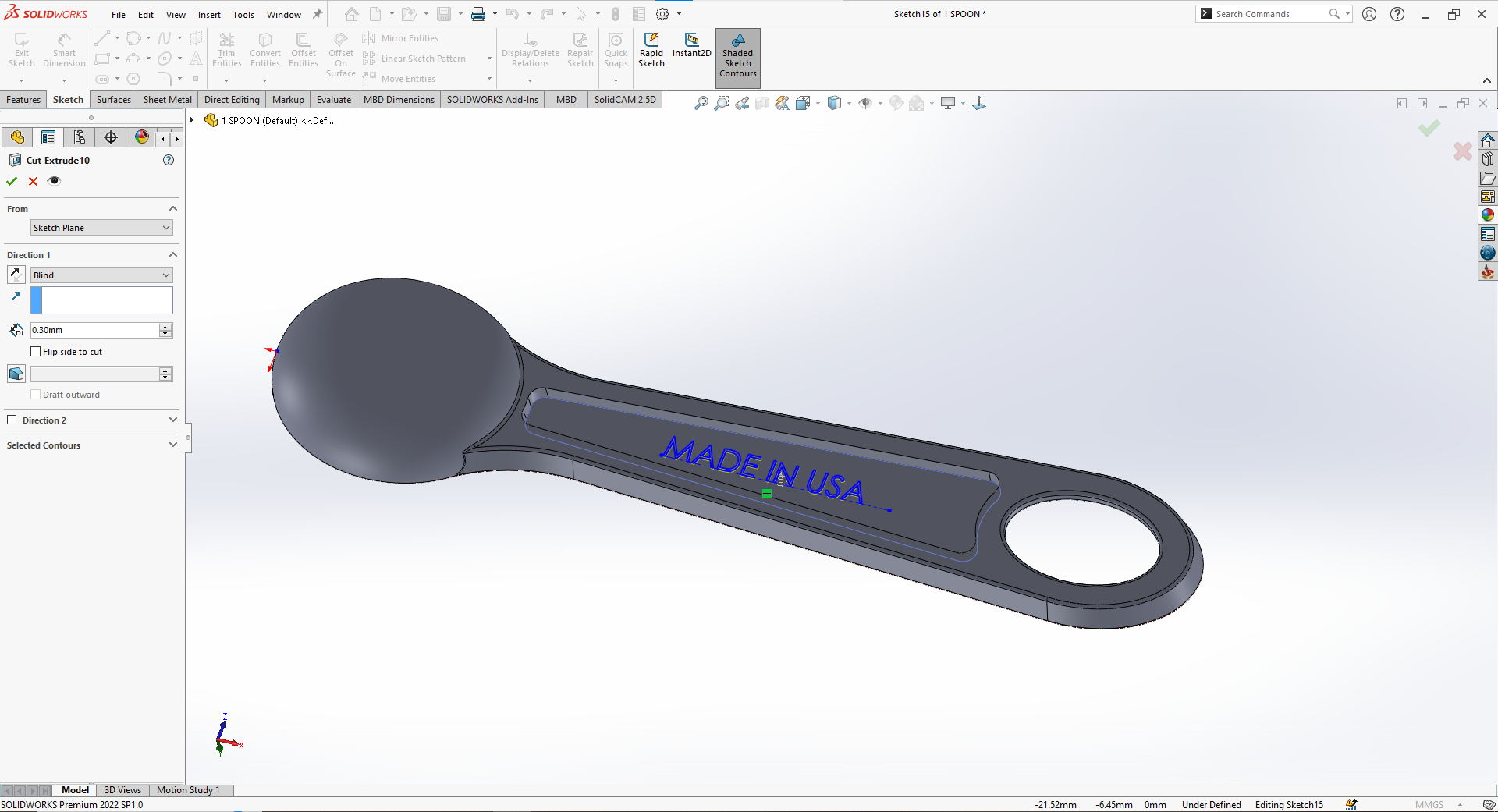Image resolution: width=1498 pixels, height=812 pixels.
Task: Click the Zoom to Fit icon
Action: pyautogui.click(x=701, y=103)
